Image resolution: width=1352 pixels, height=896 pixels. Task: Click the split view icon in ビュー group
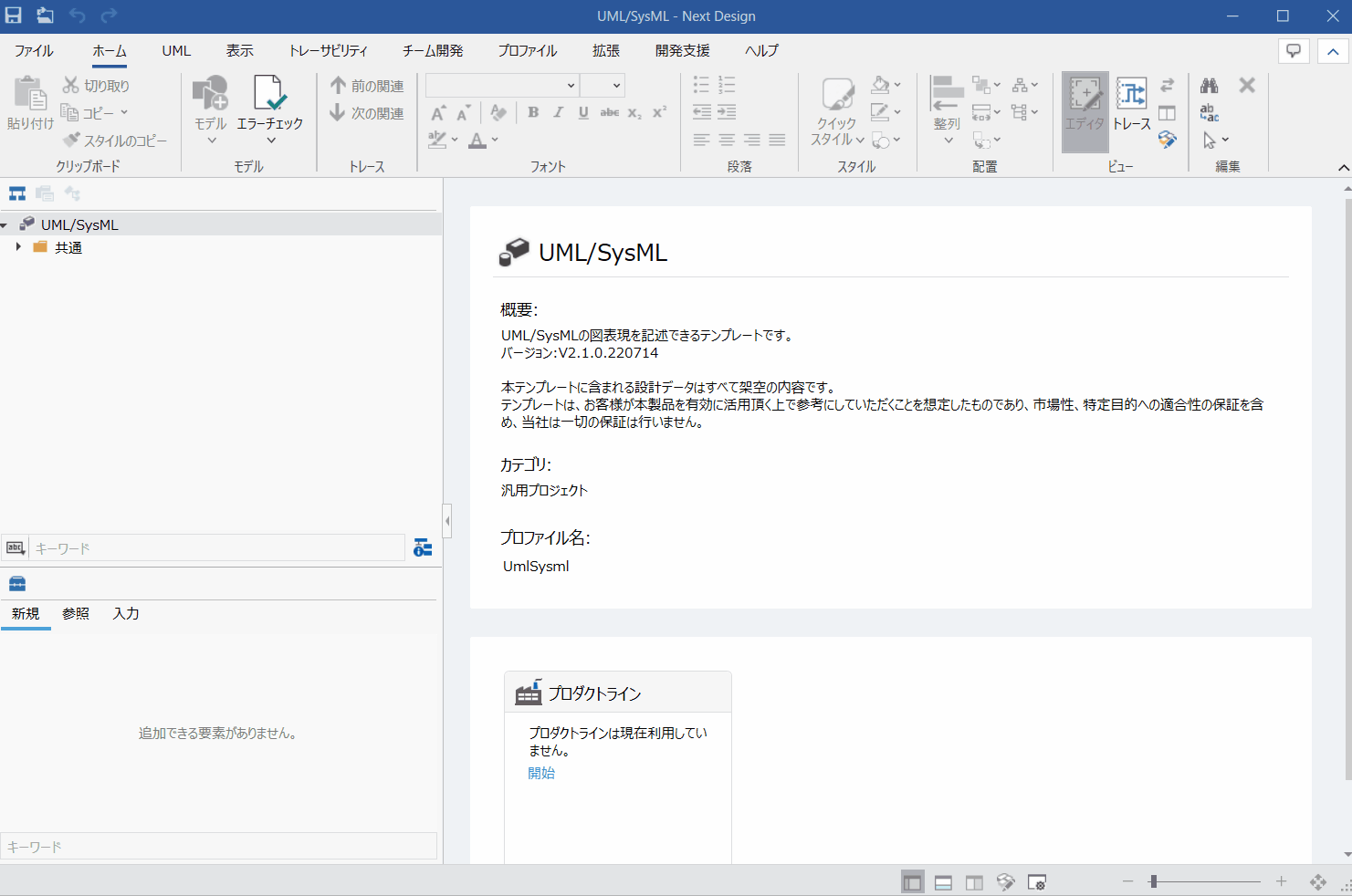[x=1167, y=113]
